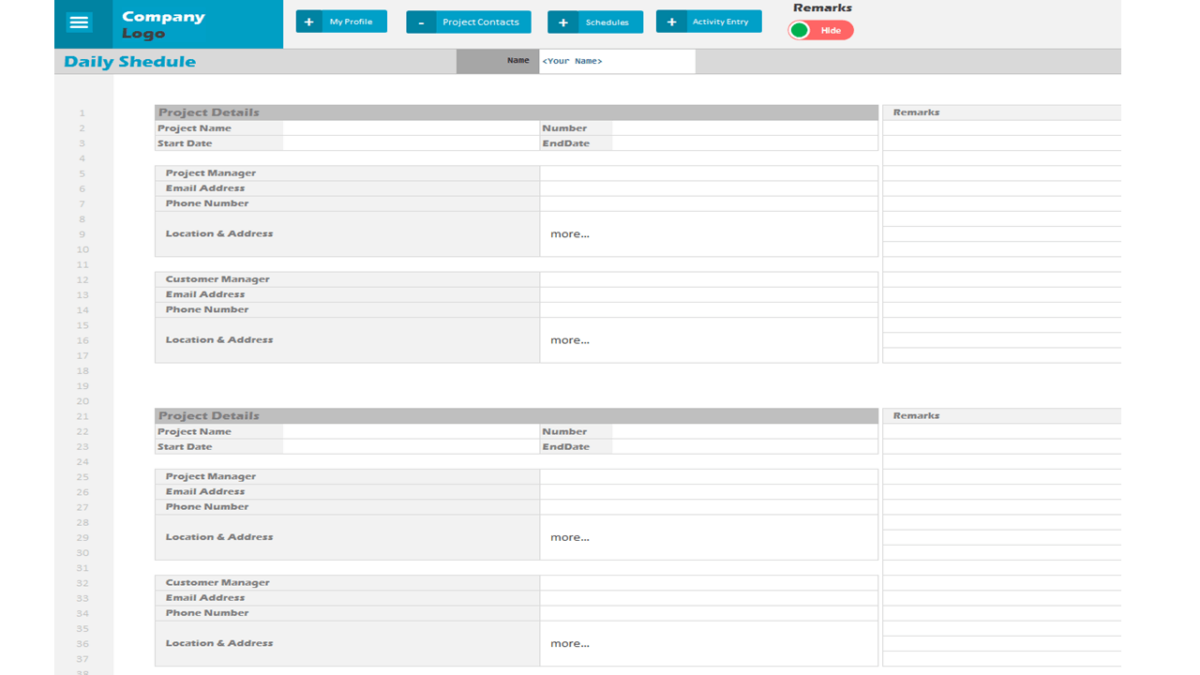Image resolution: width=1200 pixels, height=675 pixels.
Task: Select the first Project Name input cell
Action: point(410,128)
